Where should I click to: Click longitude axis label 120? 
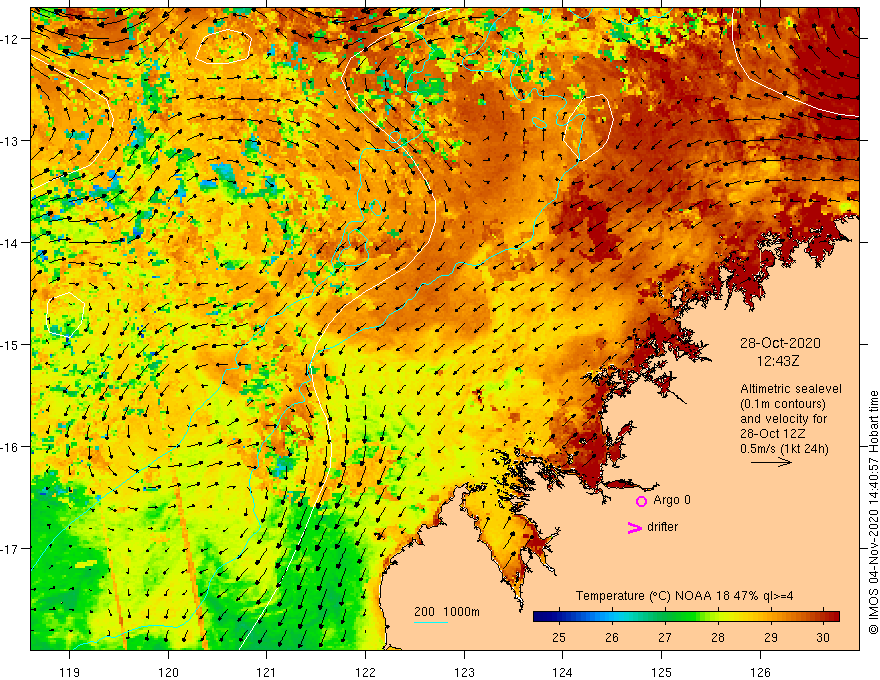pos(168,672)
